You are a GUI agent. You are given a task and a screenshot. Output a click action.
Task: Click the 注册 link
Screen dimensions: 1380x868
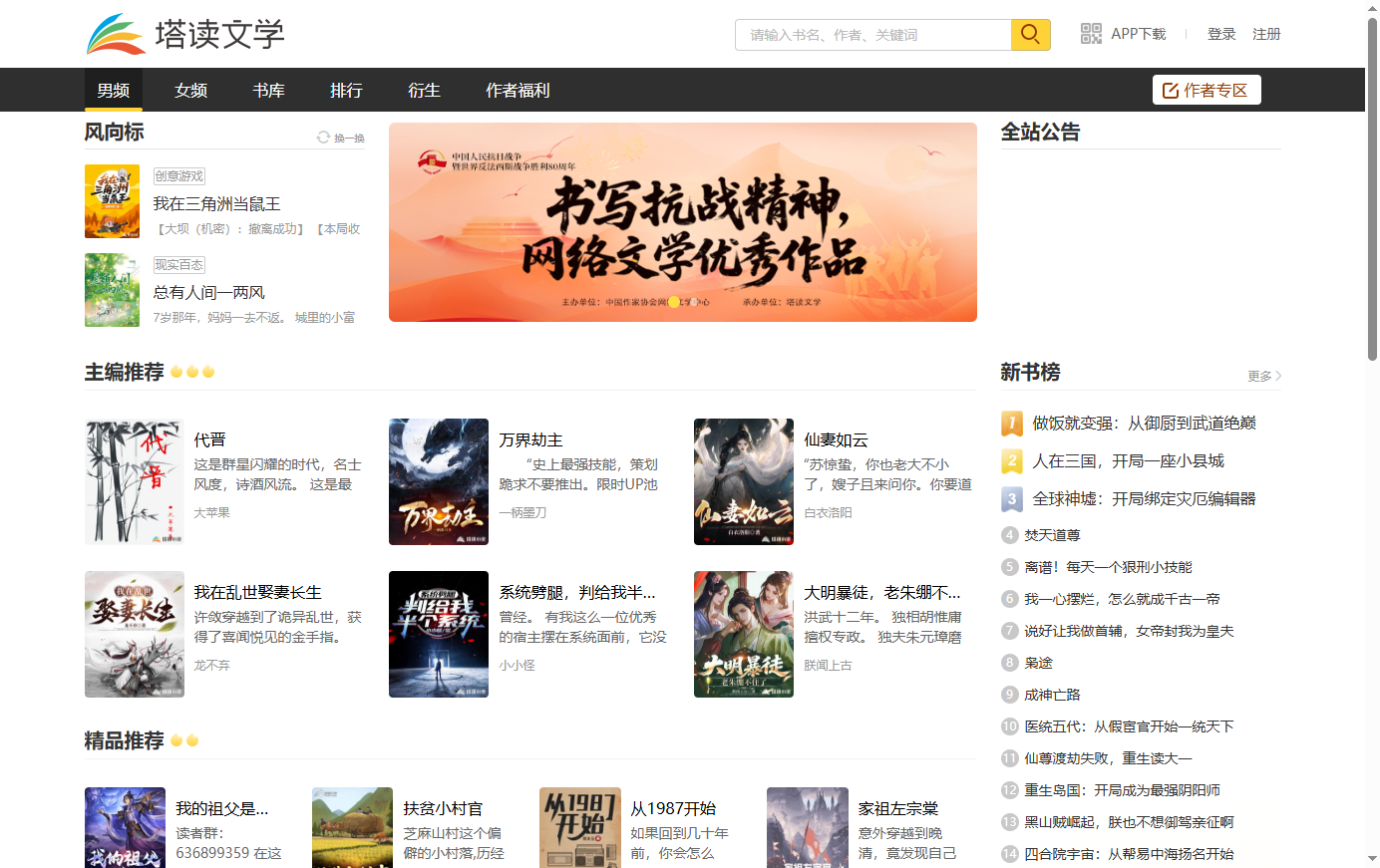pos(1266,34)
